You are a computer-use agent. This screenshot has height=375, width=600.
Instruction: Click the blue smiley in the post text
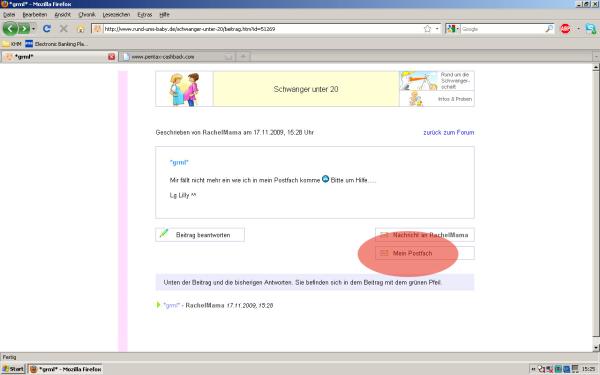[325, 179]
